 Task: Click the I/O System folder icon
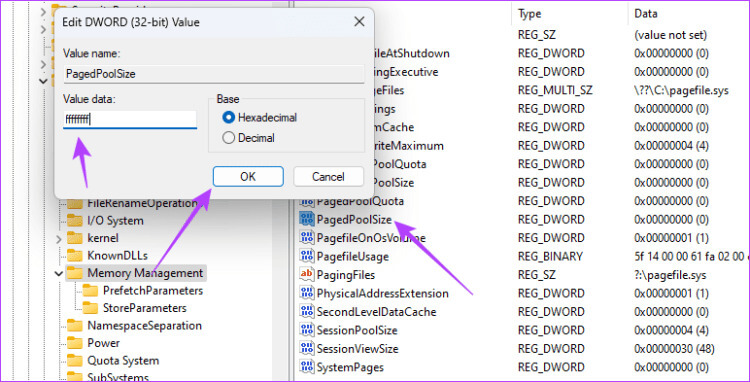[75, 220]
